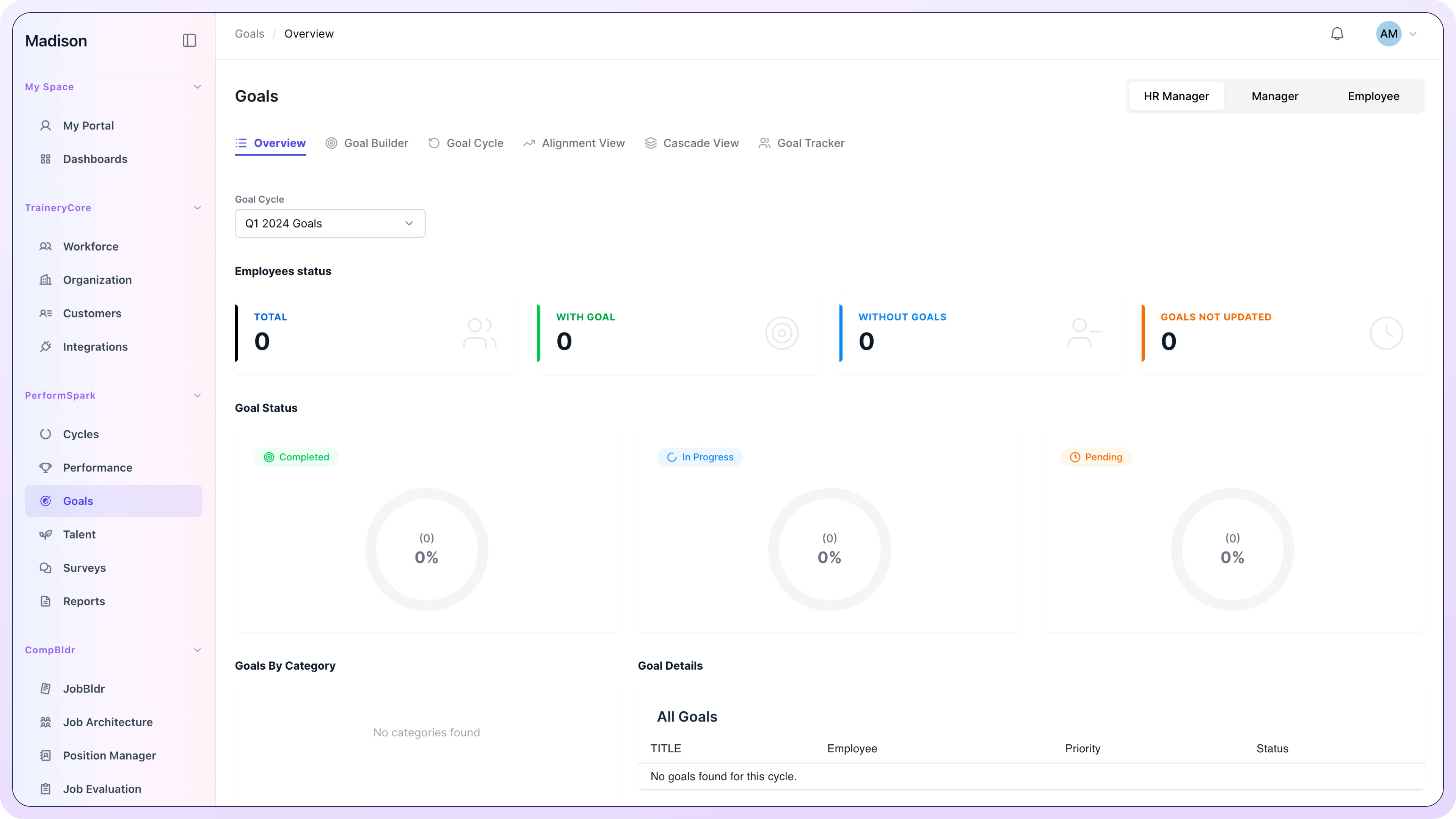1456x819 pixels.
Task: Click the notification bell icon
Action: pos(1337,34)
